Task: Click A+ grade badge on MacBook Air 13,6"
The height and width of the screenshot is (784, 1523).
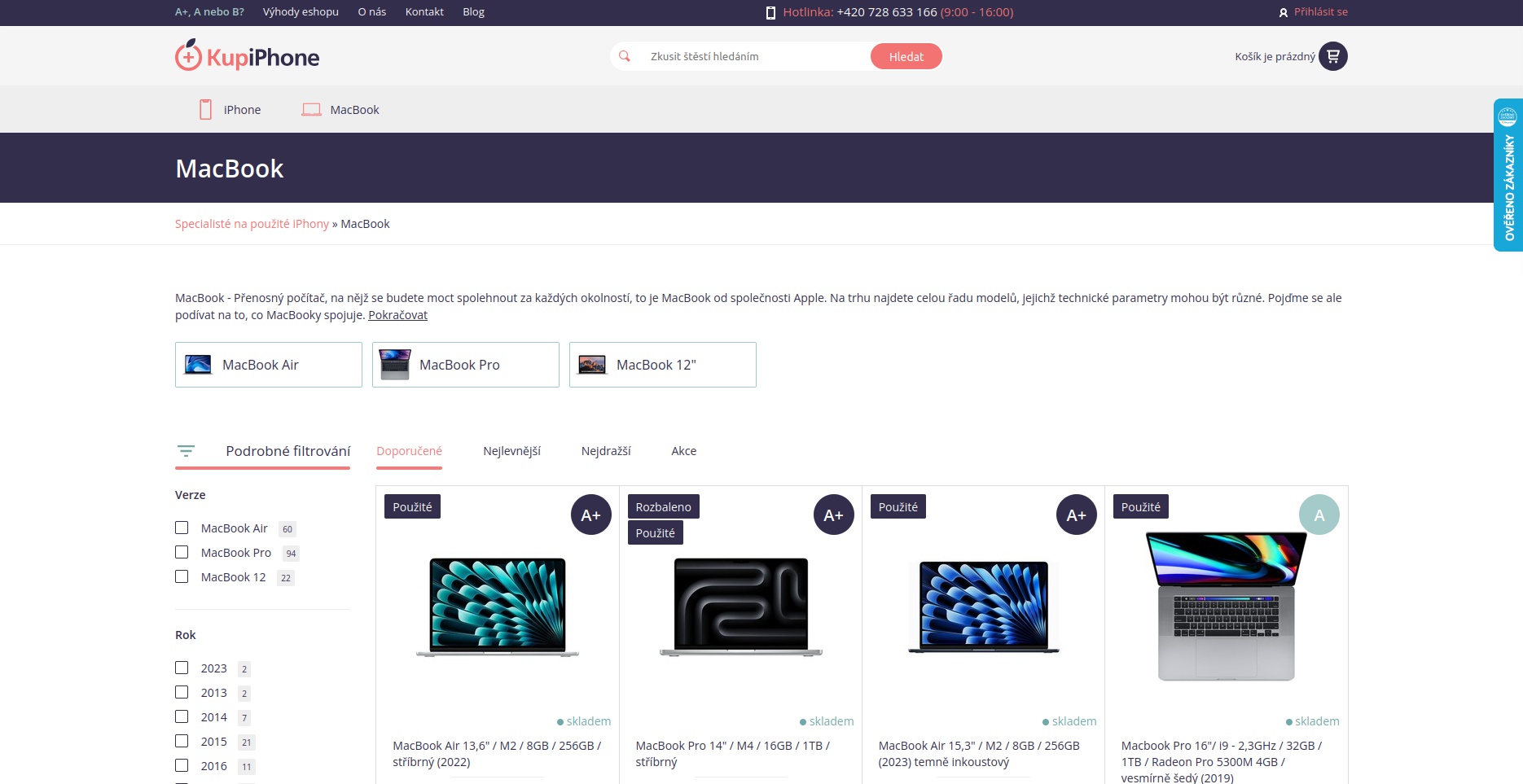Action: point(591,515)
